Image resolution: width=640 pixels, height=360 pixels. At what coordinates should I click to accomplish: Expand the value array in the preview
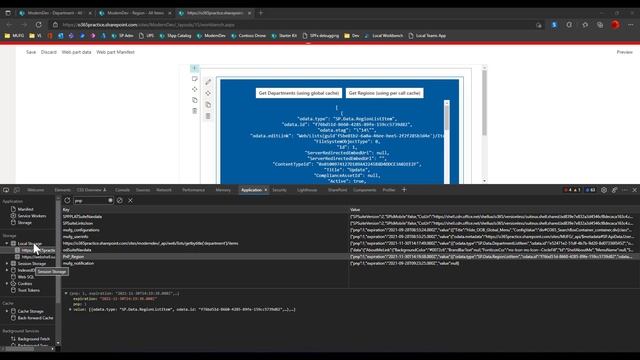[70, 309]
